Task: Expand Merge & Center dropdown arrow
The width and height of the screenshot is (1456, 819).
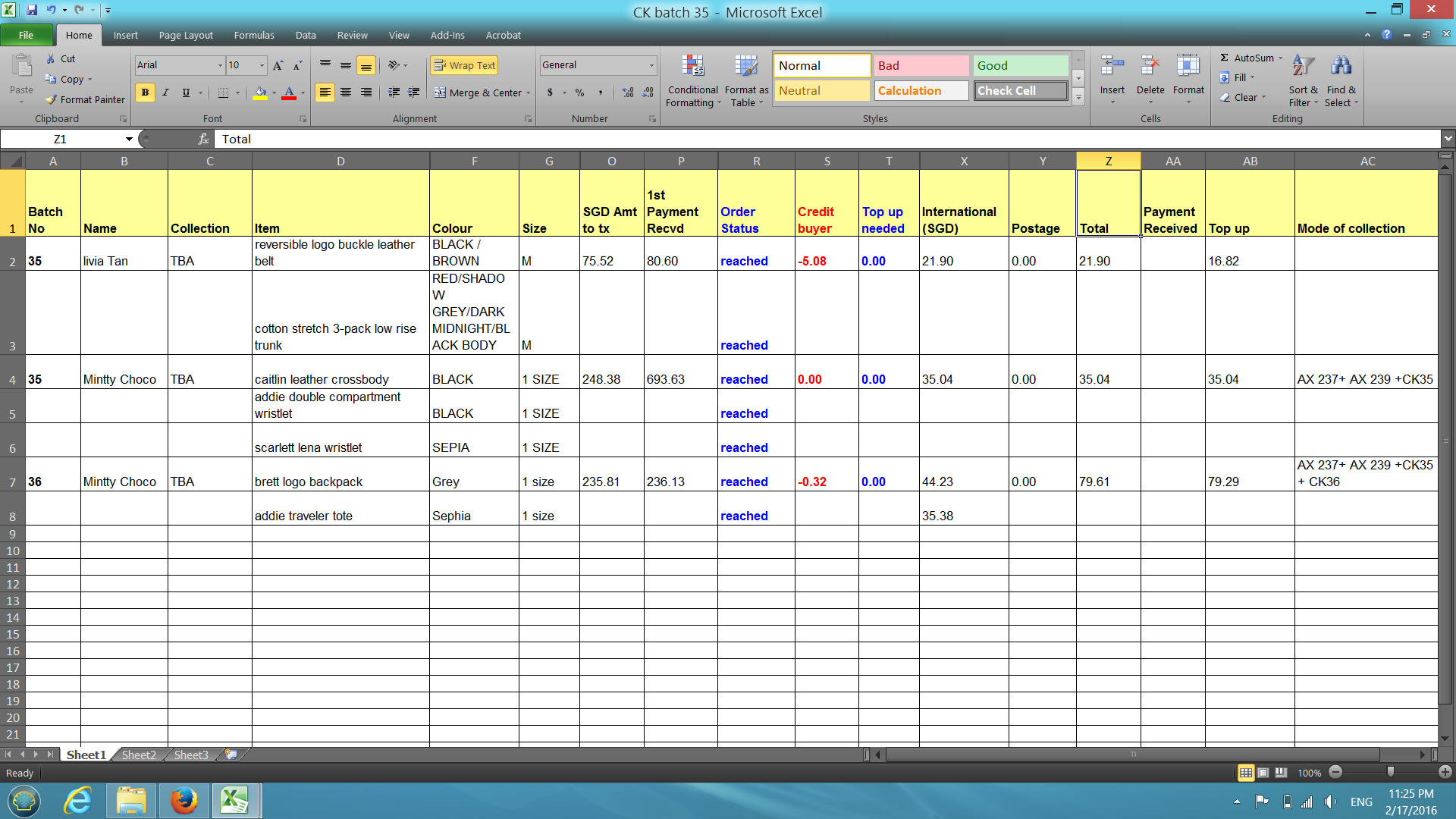Action: coord(528,93)
